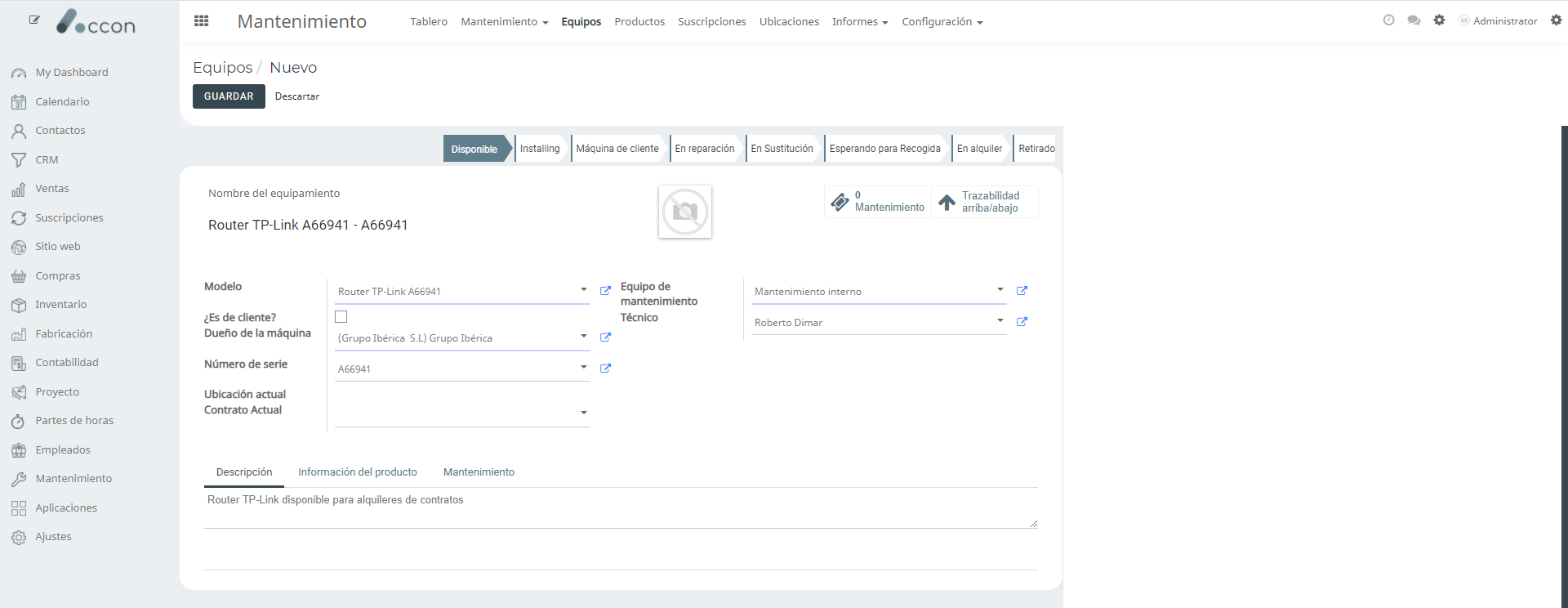Go to Contactos in sidebar
Viewport: 1568px width, 608px height.
tap(60, 131)
